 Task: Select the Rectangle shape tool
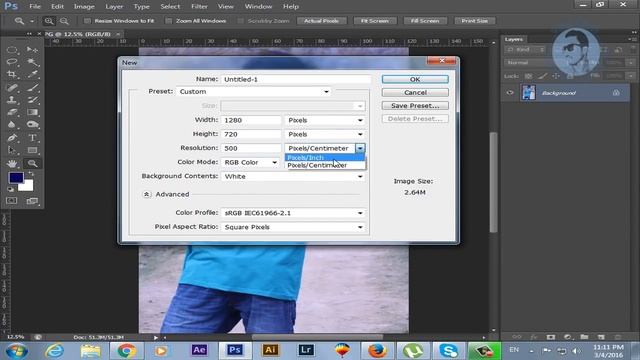32,150
